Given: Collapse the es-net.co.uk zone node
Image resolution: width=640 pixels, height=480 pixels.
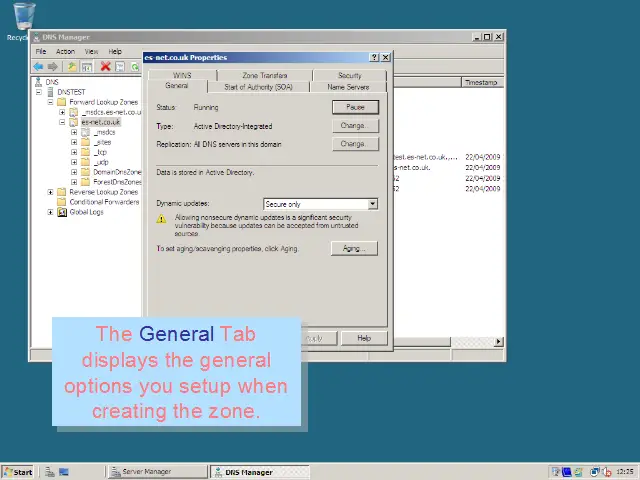Looking at the screenshot, I should coord(62,122).
